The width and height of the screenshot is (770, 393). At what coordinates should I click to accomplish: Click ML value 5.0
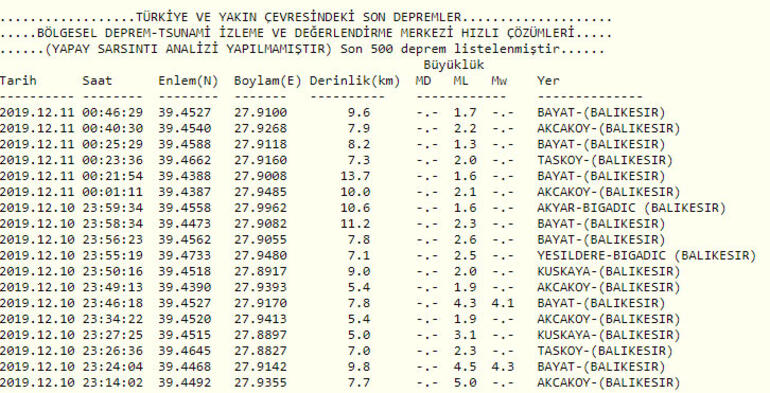(x=465, y=383)
